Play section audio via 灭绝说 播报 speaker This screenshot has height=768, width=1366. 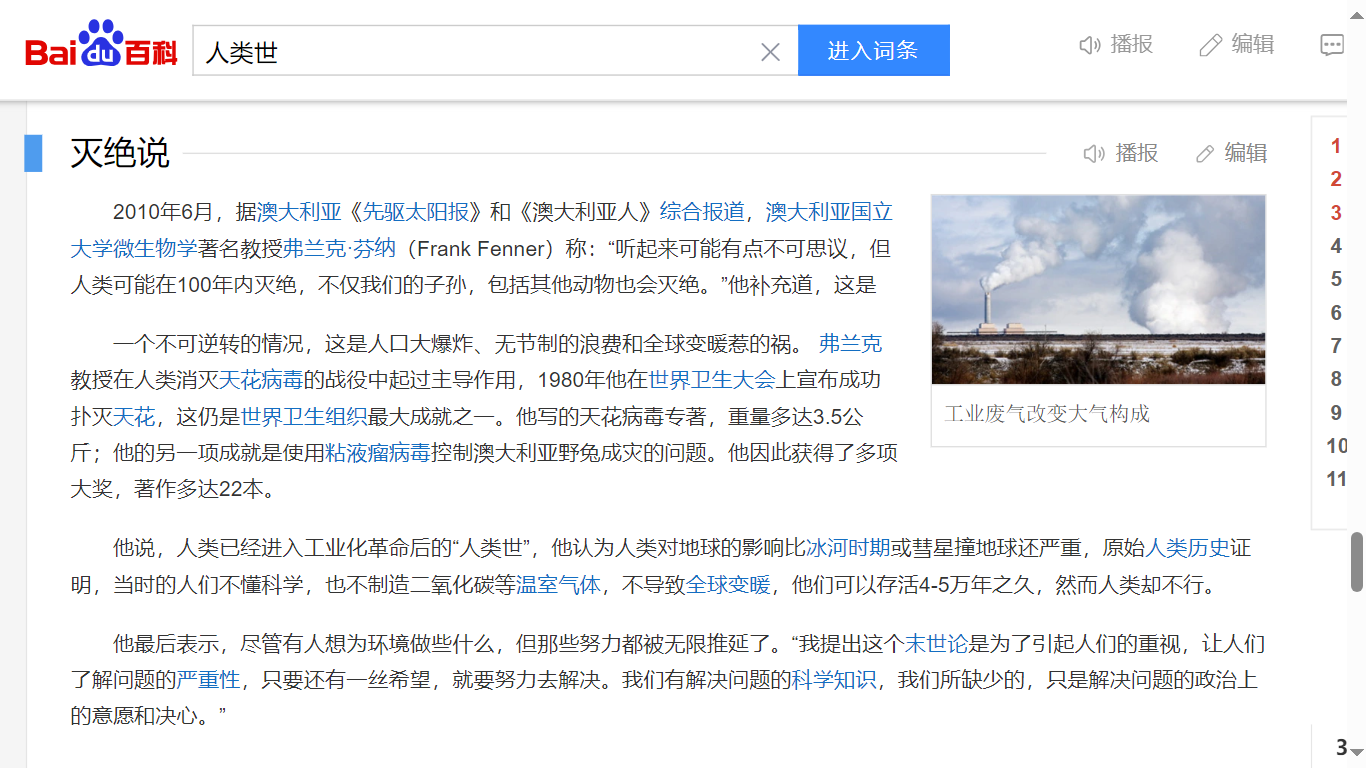(1095, 153)
